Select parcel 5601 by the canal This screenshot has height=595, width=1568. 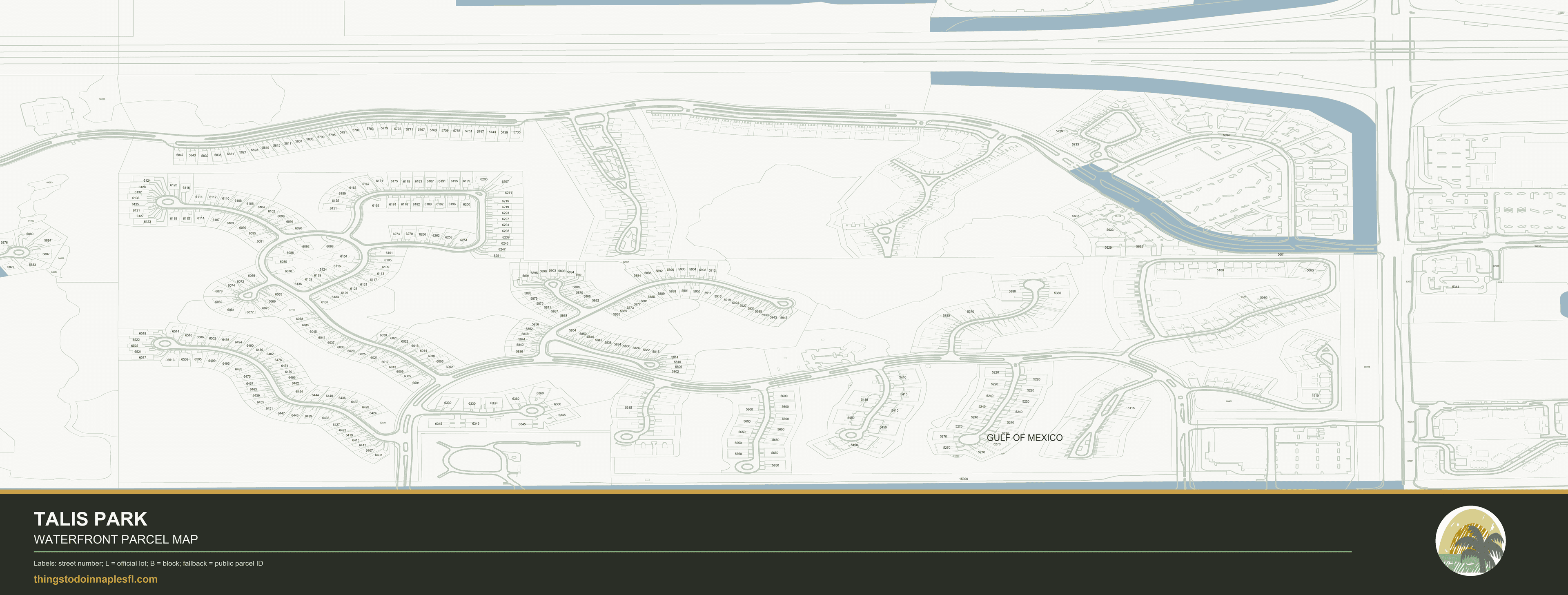1281,254
